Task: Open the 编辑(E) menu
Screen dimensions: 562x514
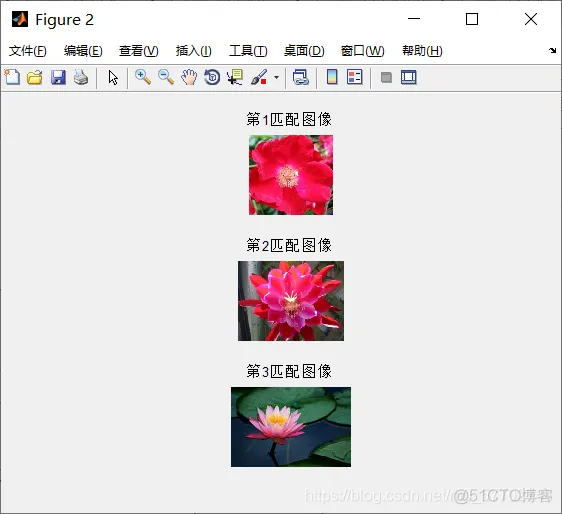Action: [x=83, y=51]
